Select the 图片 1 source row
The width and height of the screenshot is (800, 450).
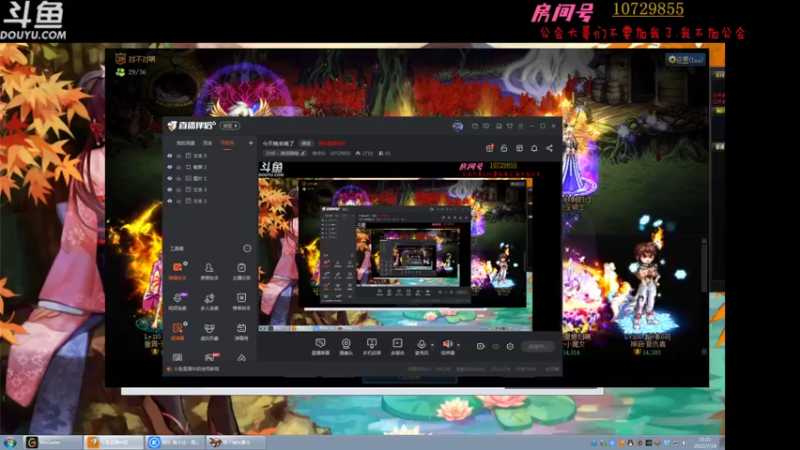210,178
